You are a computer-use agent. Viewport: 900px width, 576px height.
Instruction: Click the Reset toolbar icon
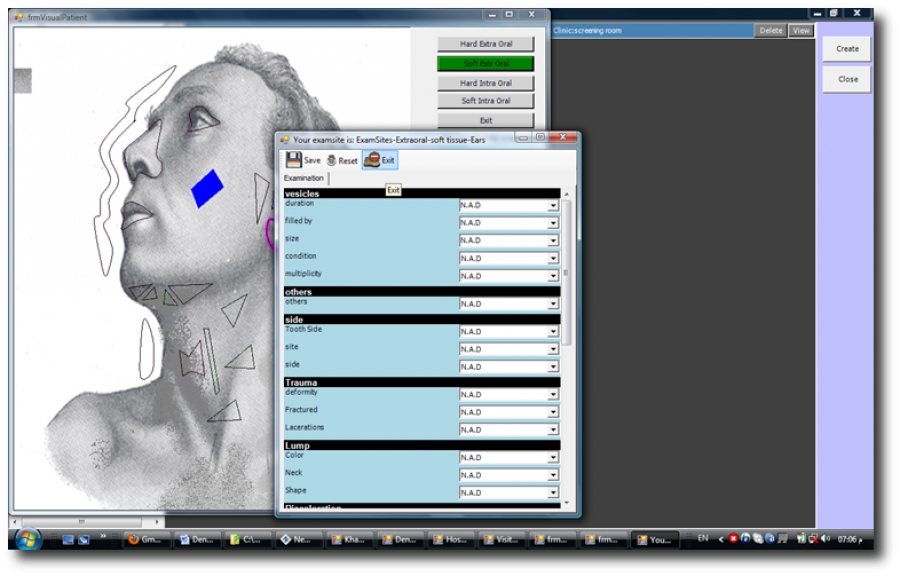[x=331, y=160]
